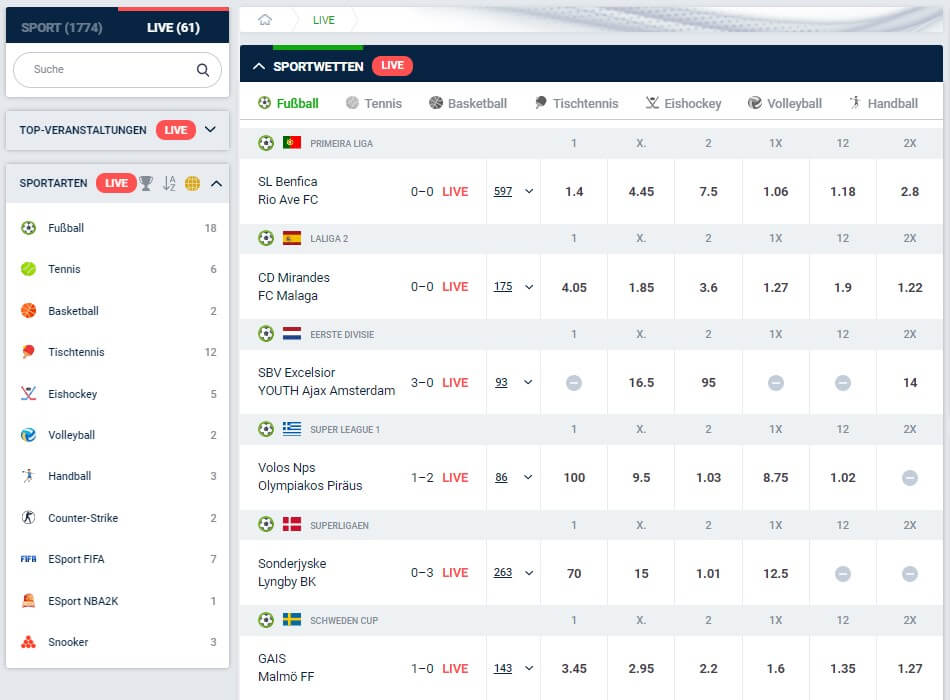The width and height of the screenshot is (950, 700).
Task: Click the Tennis ball icon in sidebar
Action: 28,269
